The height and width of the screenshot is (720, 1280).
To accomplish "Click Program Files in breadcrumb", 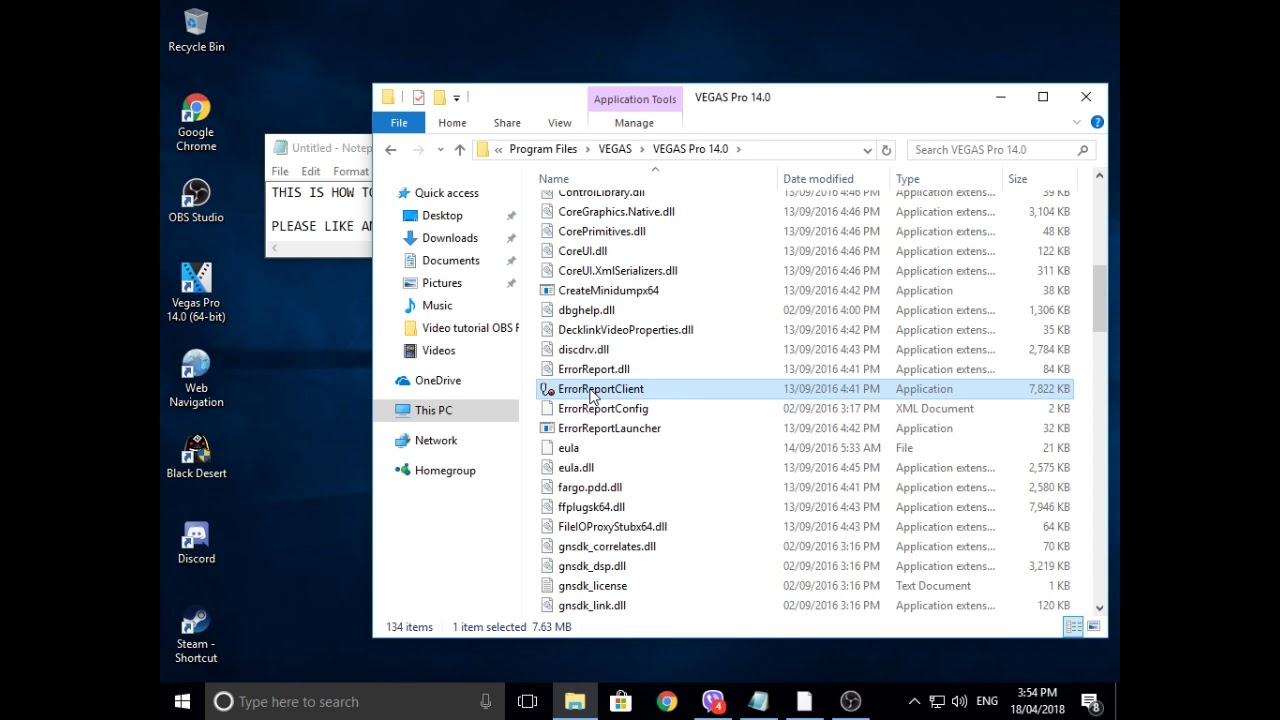I will tap(543, 150).
